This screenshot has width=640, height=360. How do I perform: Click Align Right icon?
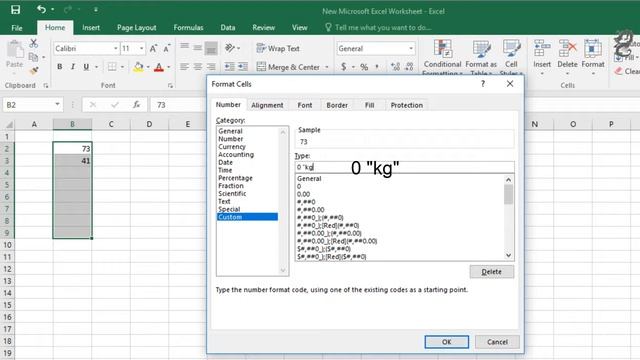[x=211, y=67]
